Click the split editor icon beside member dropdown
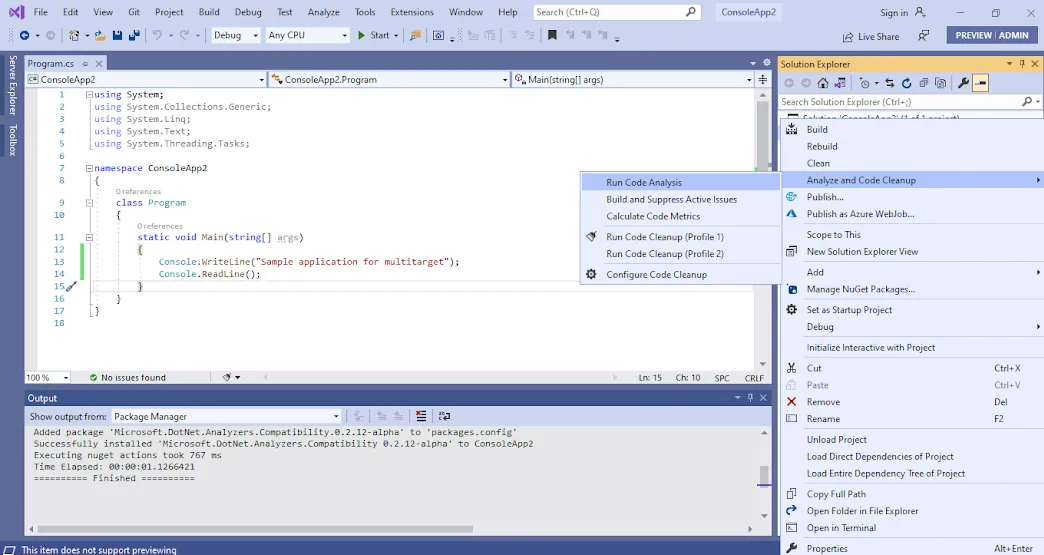1044x555 pixels. [762, 79]
